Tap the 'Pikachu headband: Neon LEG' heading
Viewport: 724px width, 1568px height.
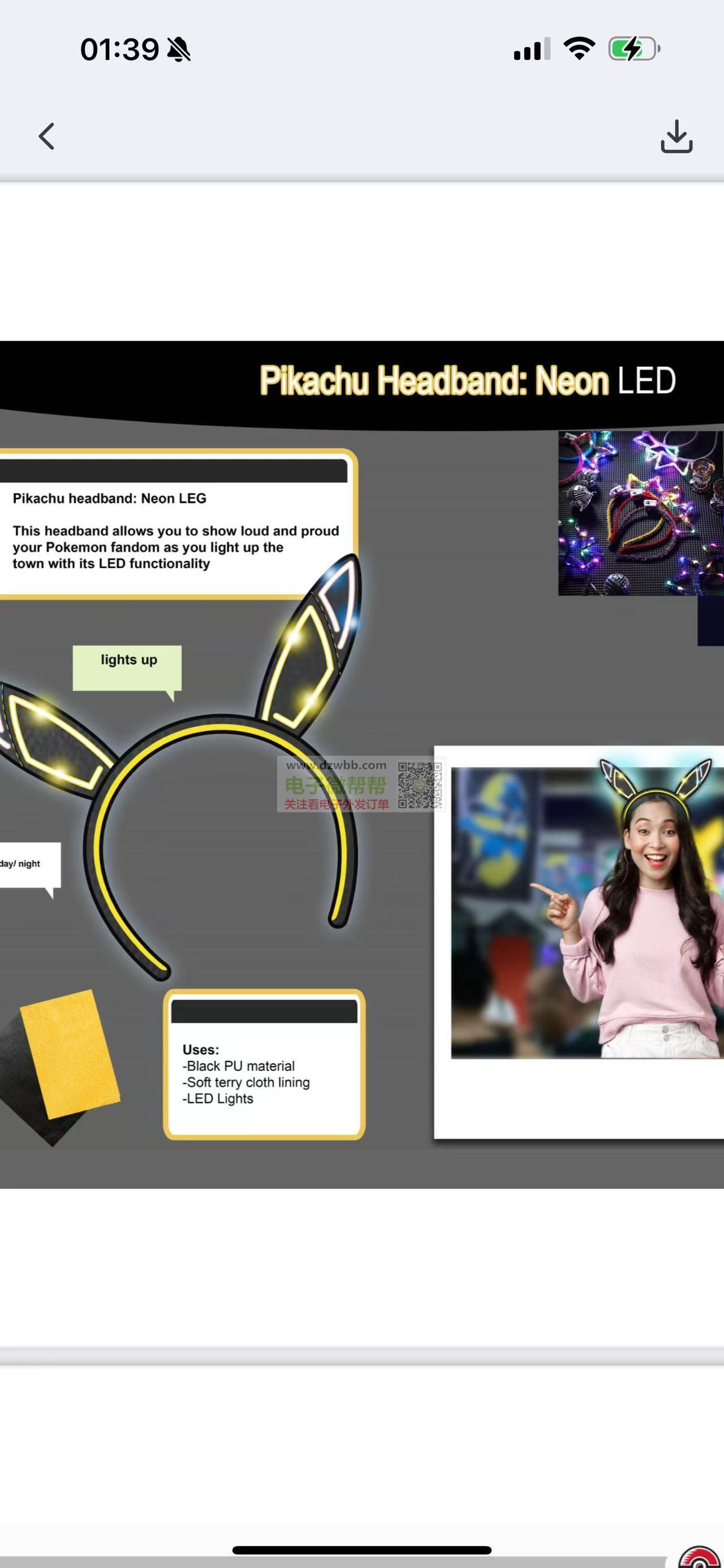tap(110, 499)
